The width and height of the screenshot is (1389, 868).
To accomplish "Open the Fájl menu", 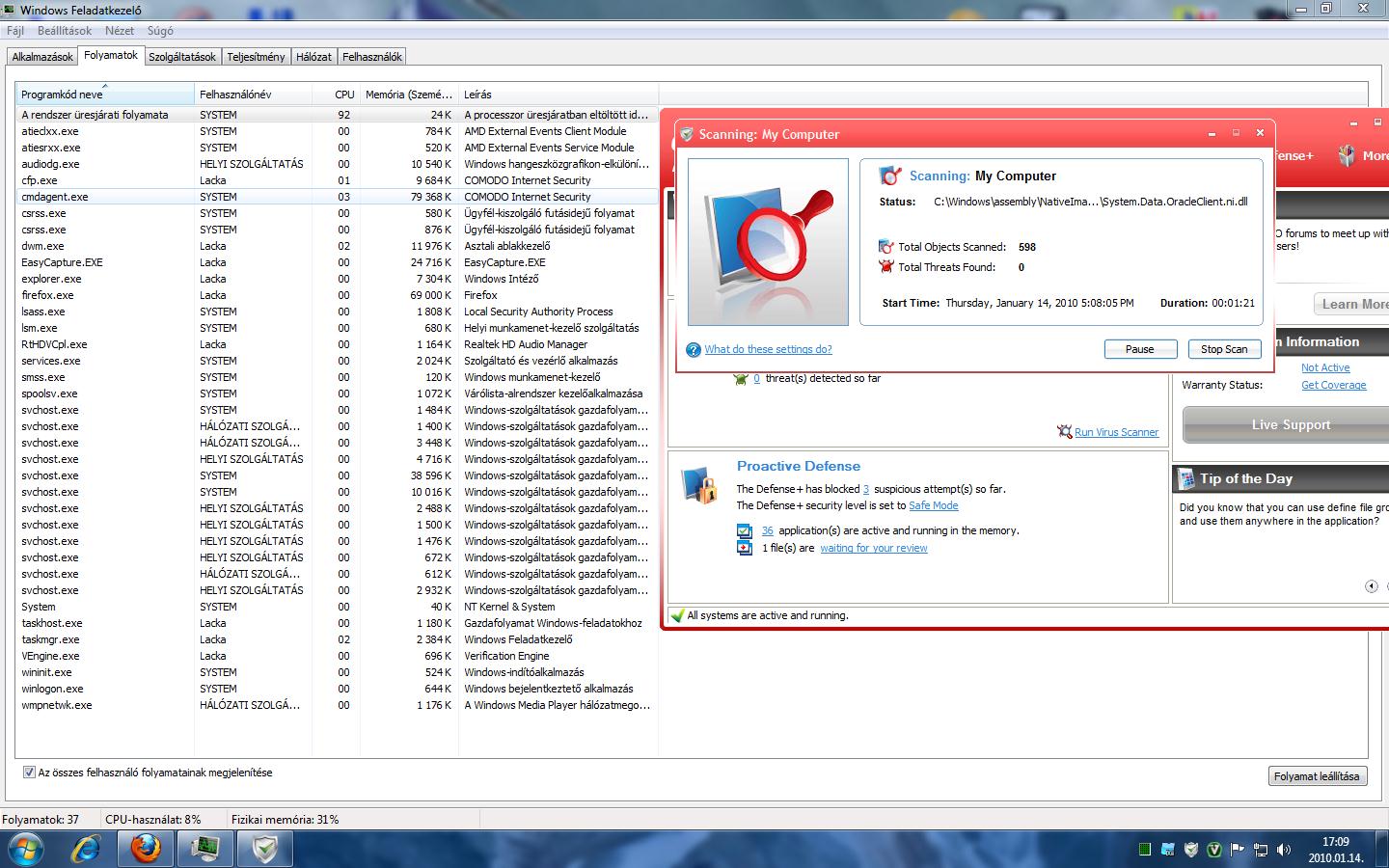I will click(x=14, y=31).
